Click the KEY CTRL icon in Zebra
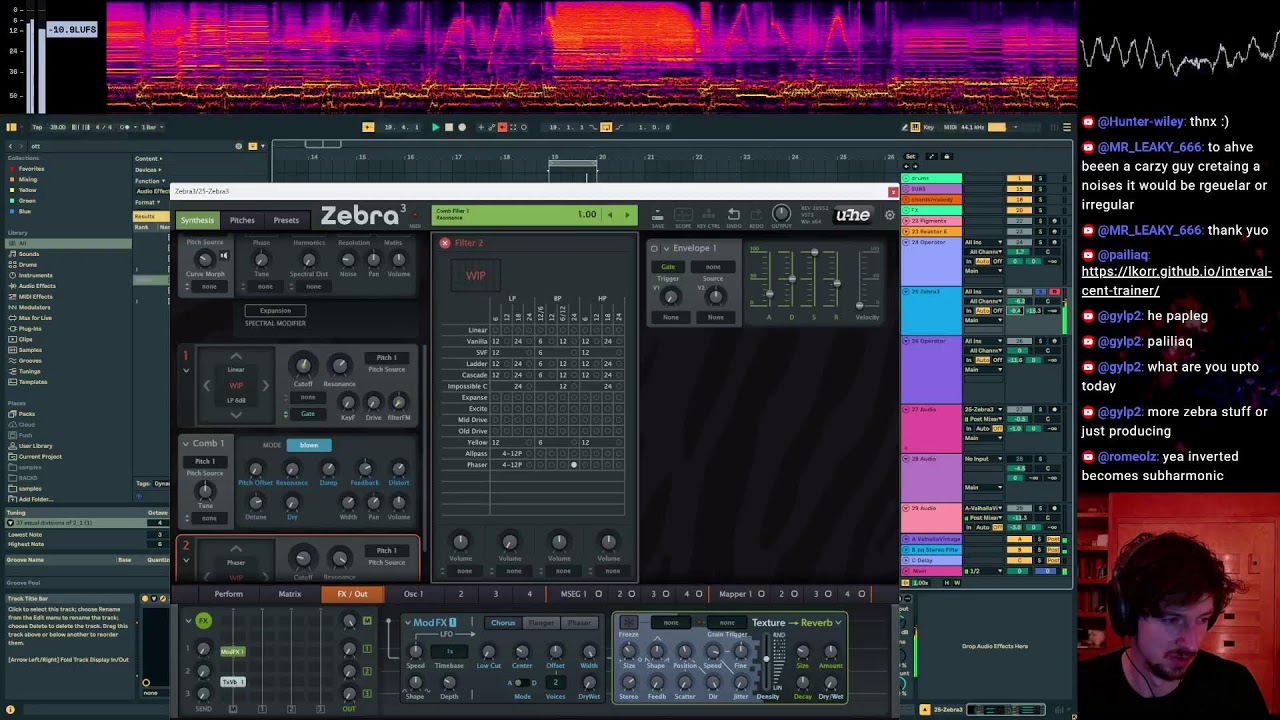 708,216
